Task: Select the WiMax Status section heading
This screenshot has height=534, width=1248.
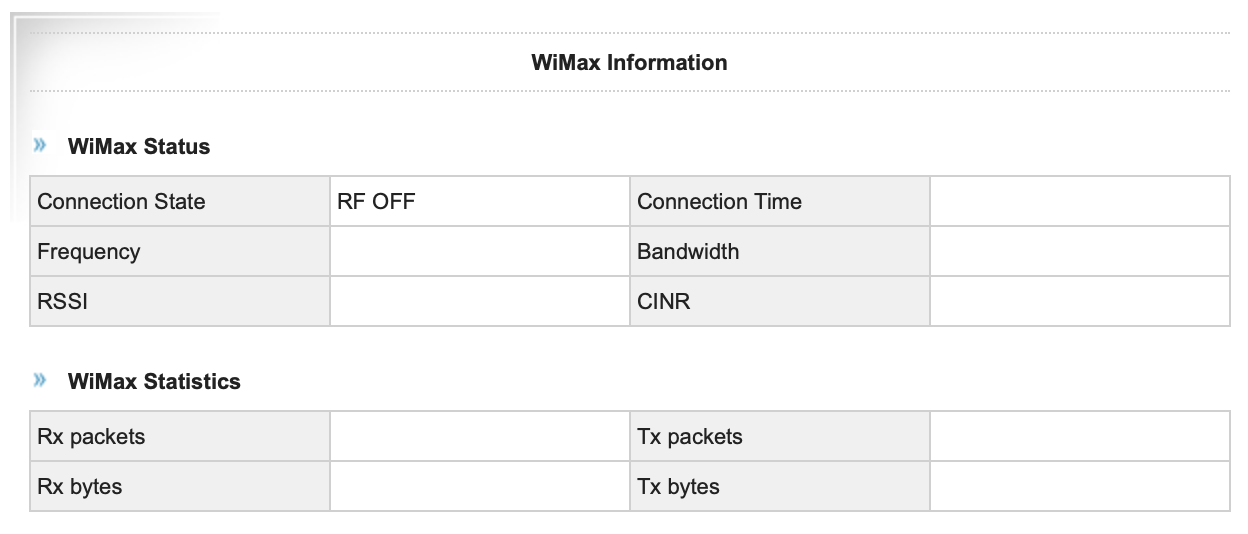Action: (x=139, y=147)
